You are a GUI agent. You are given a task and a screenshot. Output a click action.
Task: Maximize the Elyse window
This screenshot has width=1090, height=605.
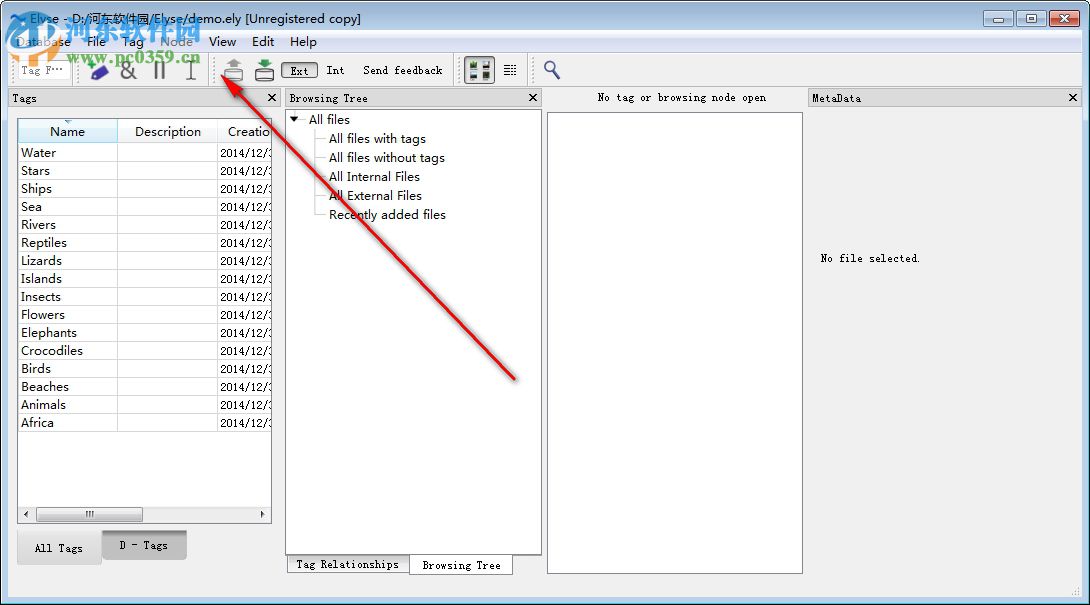(x=1031, y=19)
